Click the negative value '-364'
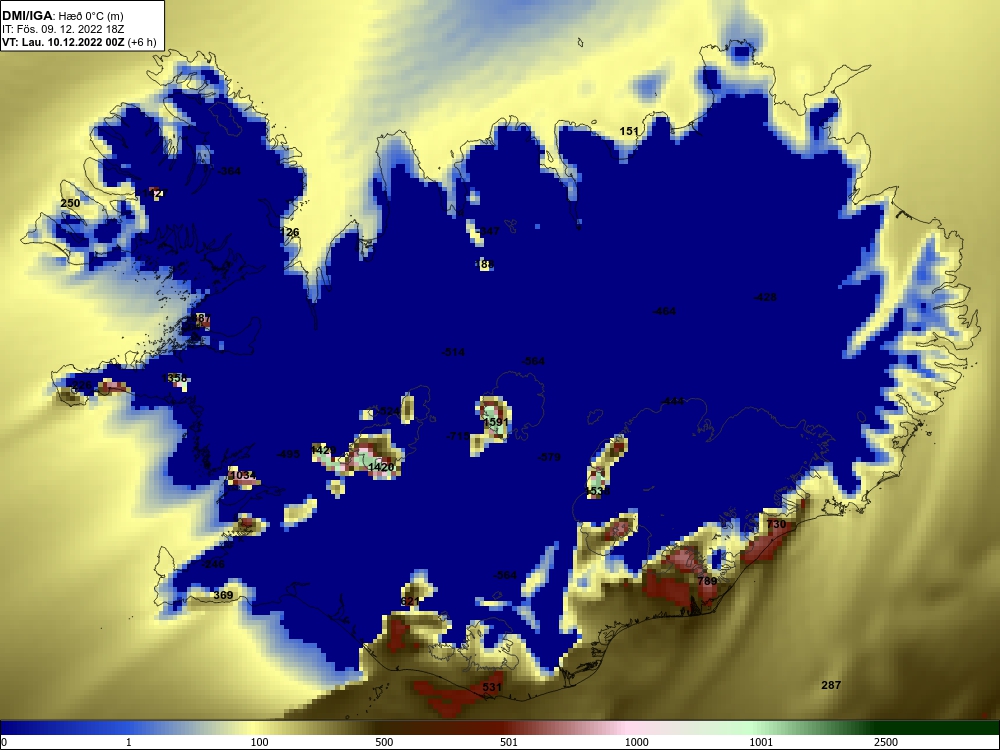 click(229, 171)
